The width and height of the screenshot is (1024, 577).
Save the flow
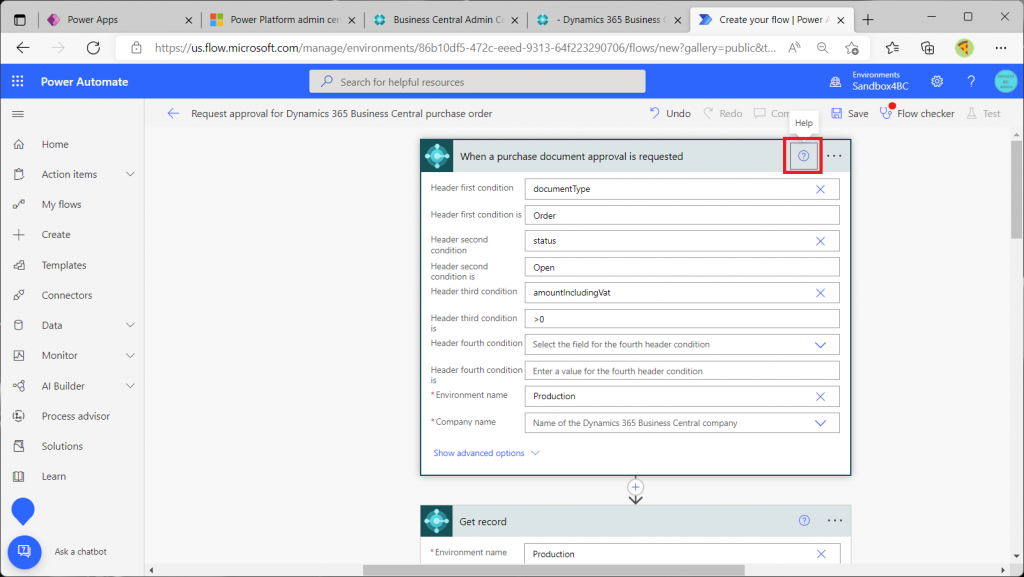point(850,114)
